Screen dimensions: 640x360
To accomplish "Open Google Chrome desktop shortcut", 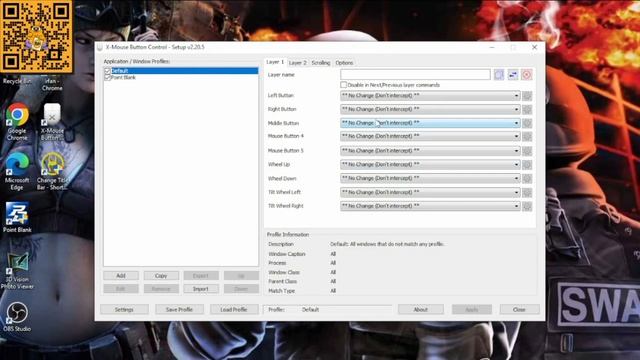I will point(17,121).
